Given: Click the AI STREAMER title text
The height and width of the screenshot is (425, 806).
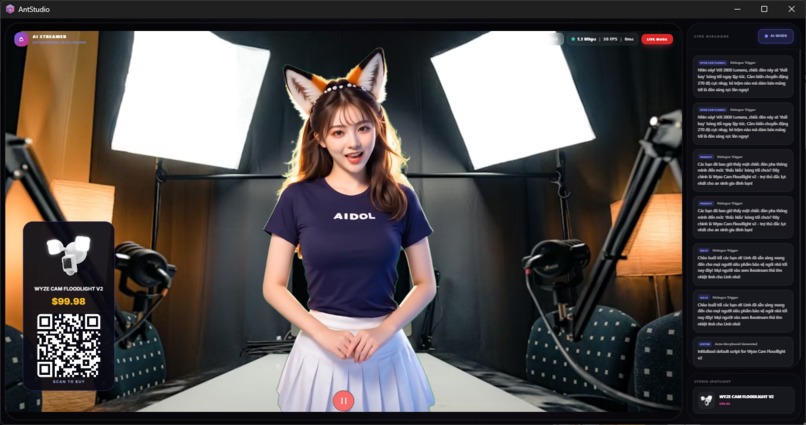Looking at the screenshot, I should (49, 36).
